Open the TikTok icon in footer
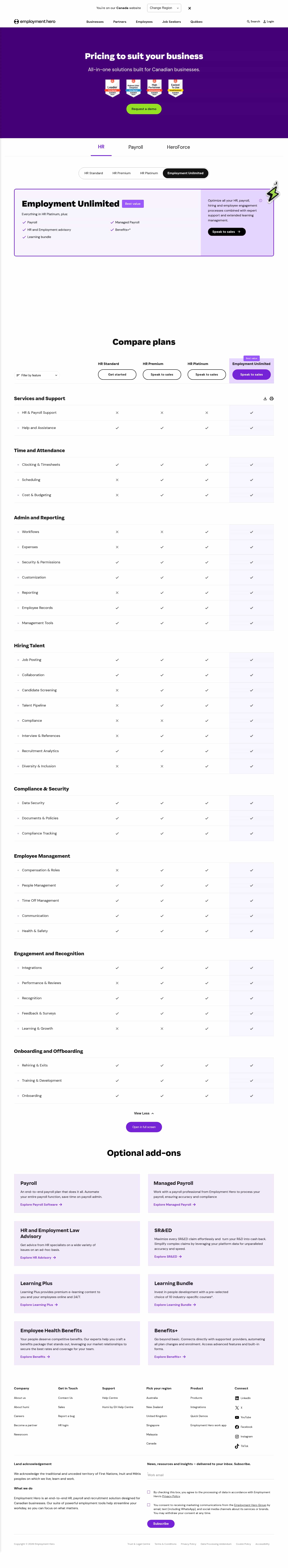288x1568 pixels. click(237, 1446)
